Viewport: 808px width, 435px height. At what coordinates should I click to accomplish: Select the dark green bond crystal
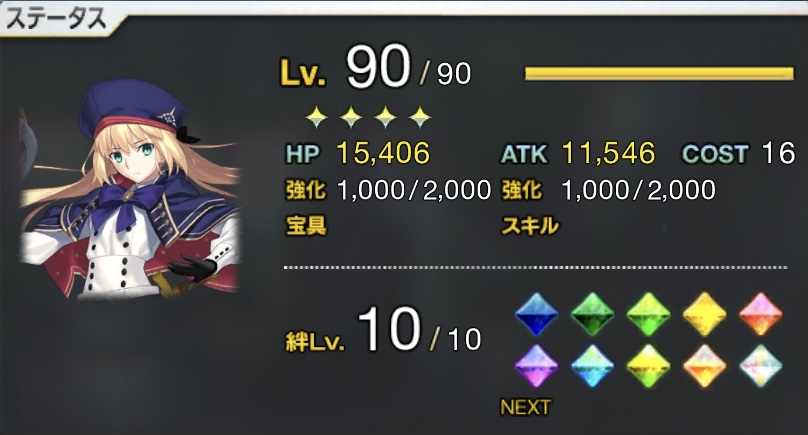point(593,314)
